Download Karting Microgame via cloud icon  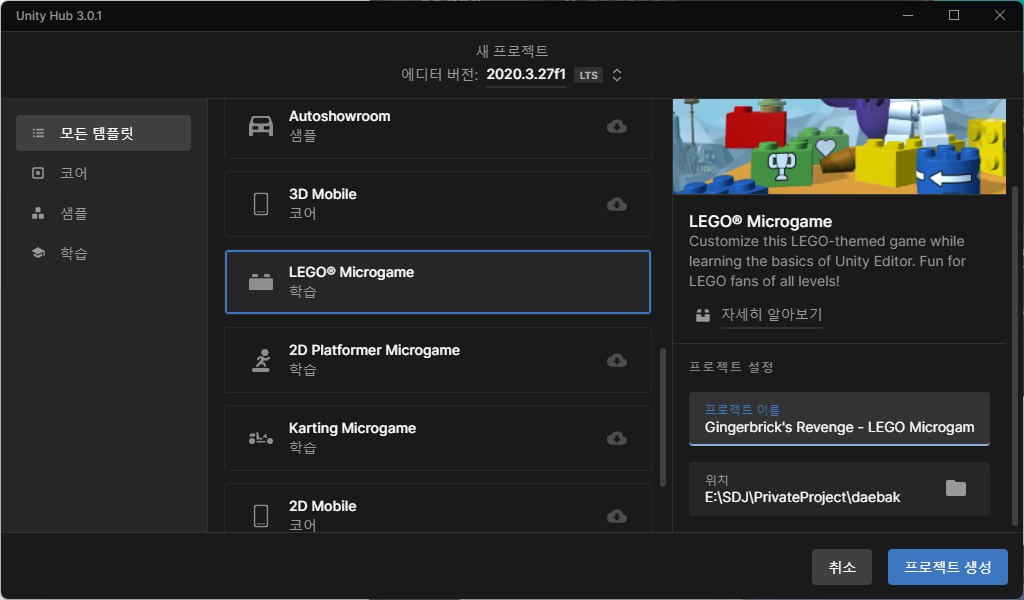point(616,438)
